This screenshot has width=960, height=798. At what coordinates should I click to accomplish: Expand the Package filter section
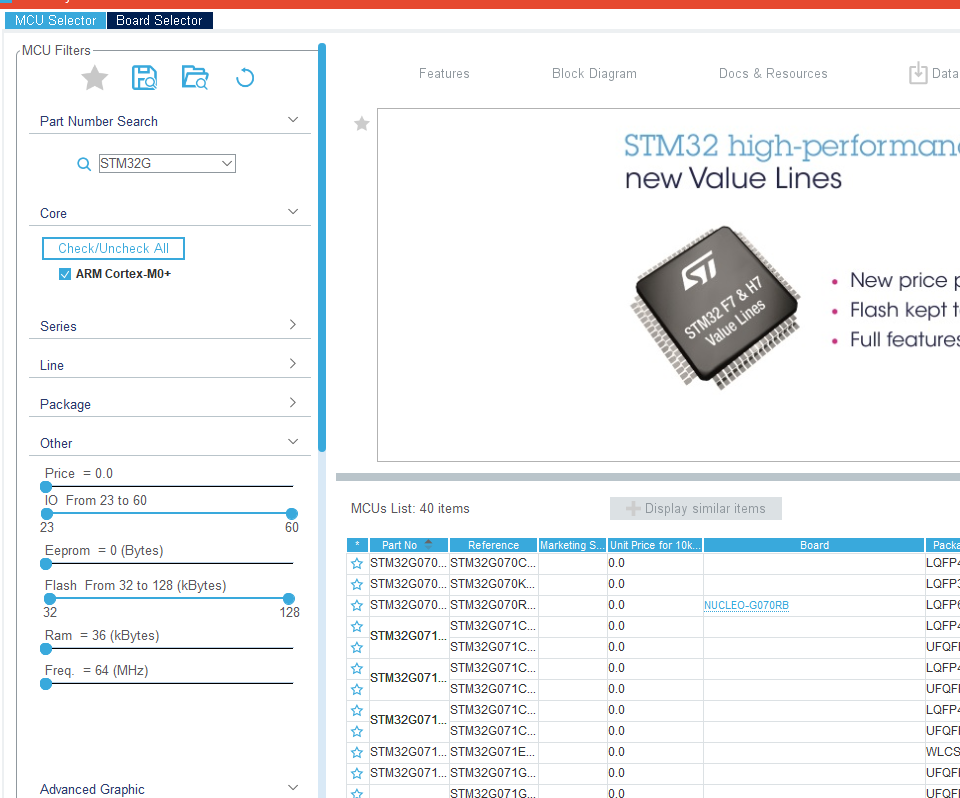[x=293, y=402]
